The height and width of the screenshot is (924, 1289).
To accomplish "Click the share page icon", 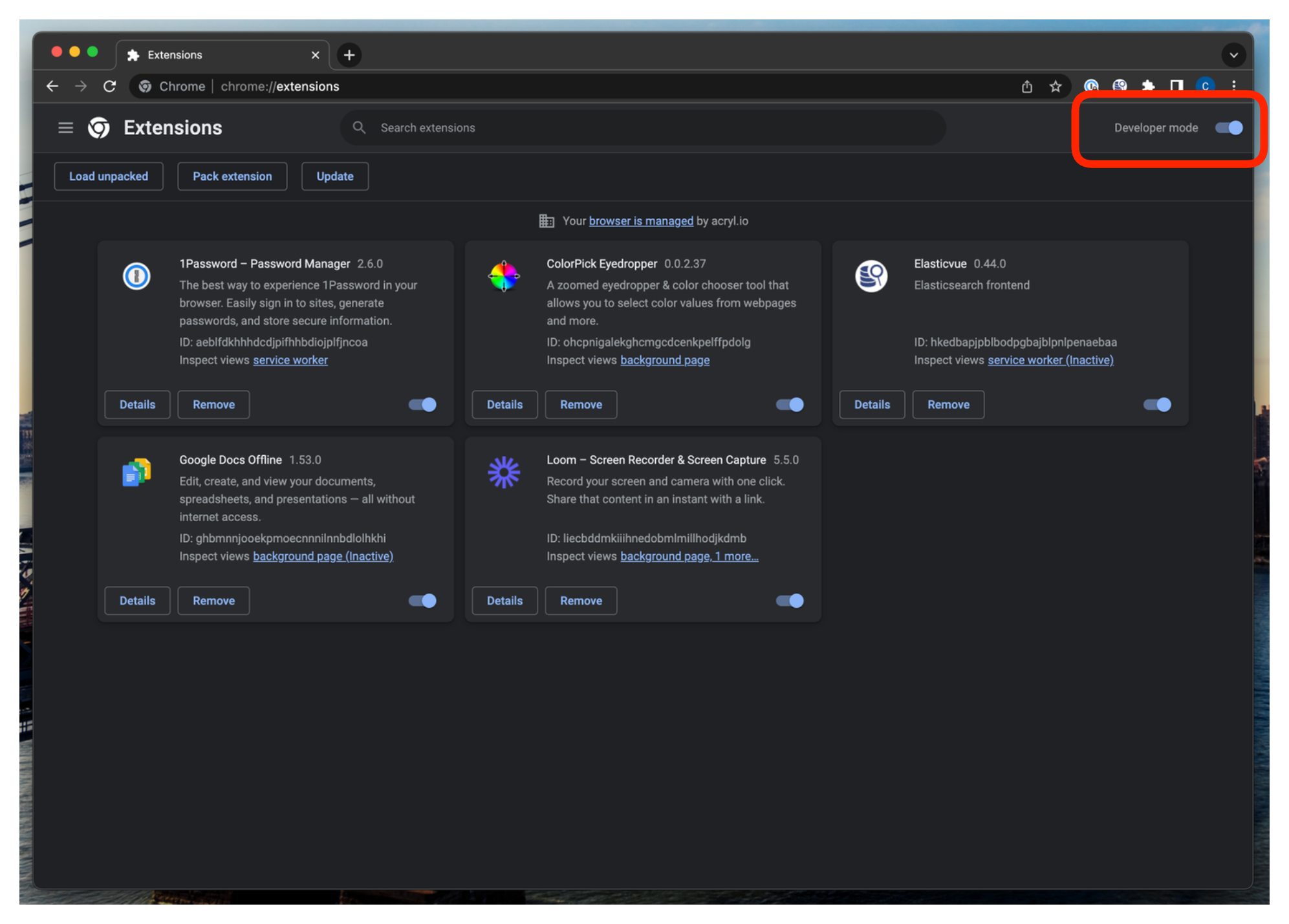I will pyautogui.click(x=1027, y=87).
